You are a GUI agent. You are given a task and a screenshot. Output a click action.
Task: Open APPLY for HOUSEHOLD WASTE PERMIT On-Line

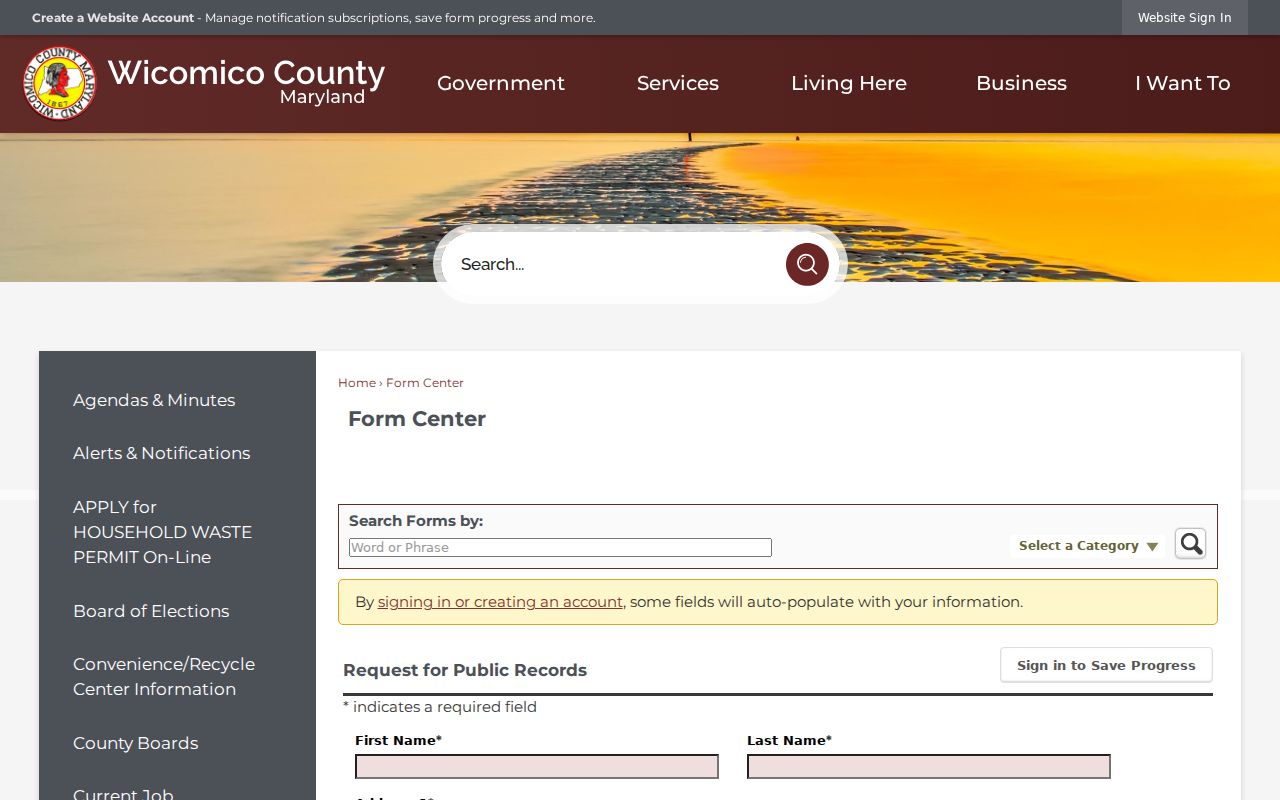(x=163, y=532)
